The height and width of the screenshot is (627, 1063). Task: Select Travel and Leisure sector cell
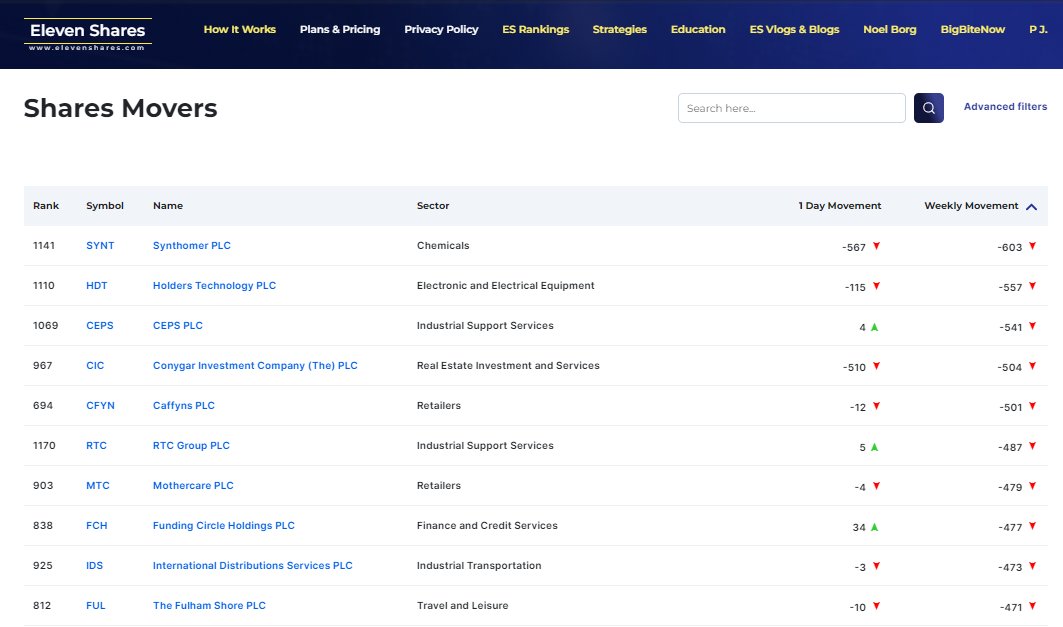pos(462,605)
